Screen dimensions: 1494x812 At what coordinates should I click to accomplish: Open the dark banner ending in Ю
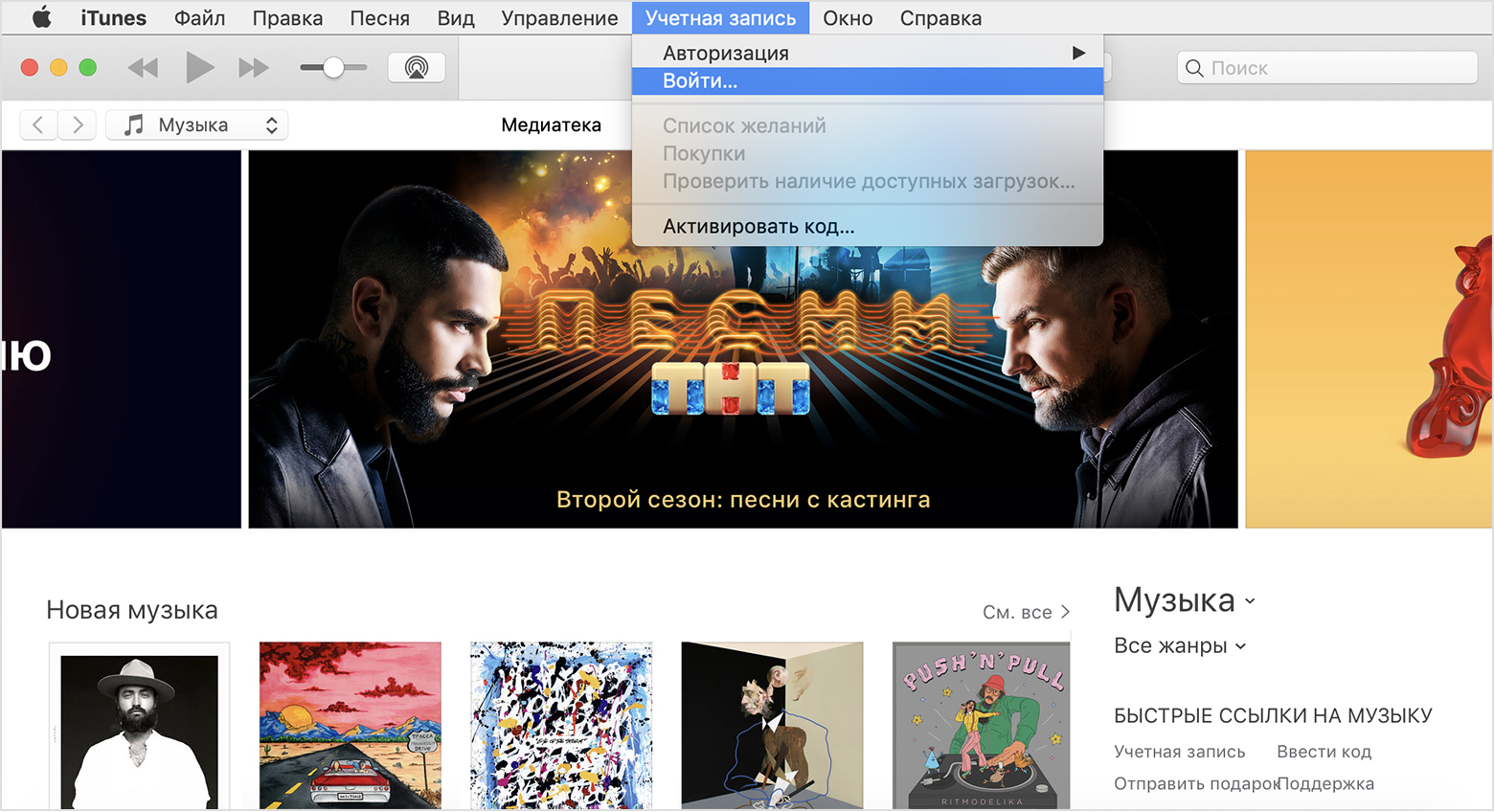[122, 339]
